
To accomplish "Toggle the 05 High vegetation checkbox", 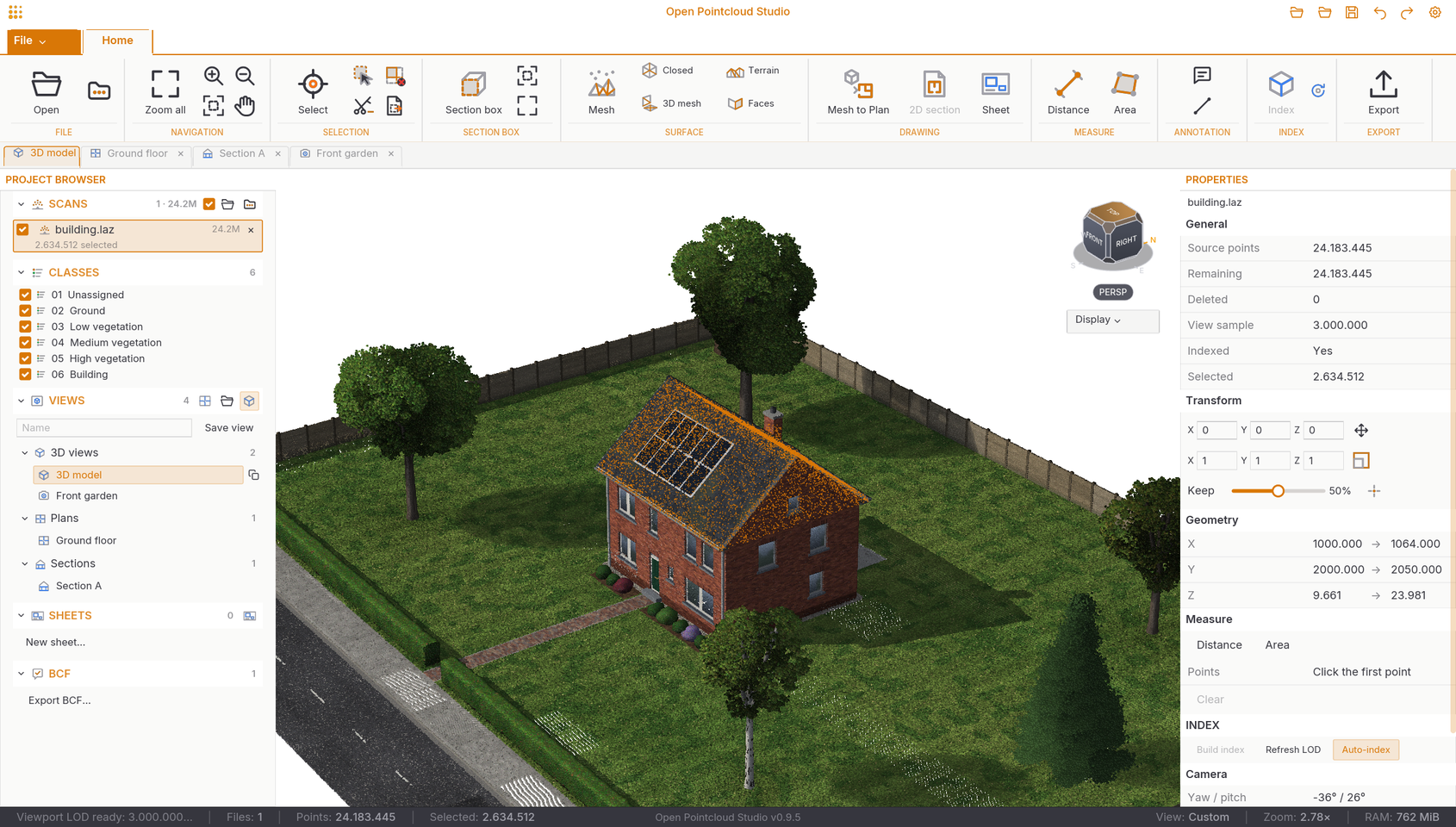I will tap(25, 358).
